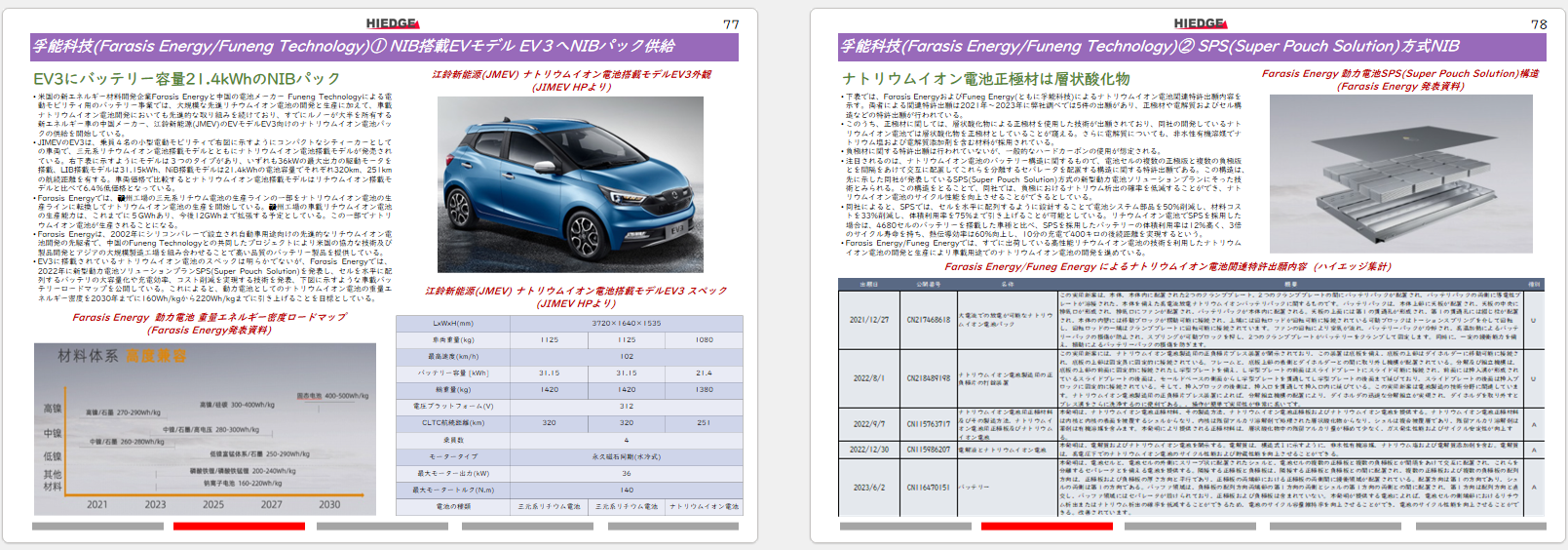This screenshot has height=550, width=1568.
Task: Click patent number 'CN218489198'
Action: pyautogui.click(x=928, y=378)
